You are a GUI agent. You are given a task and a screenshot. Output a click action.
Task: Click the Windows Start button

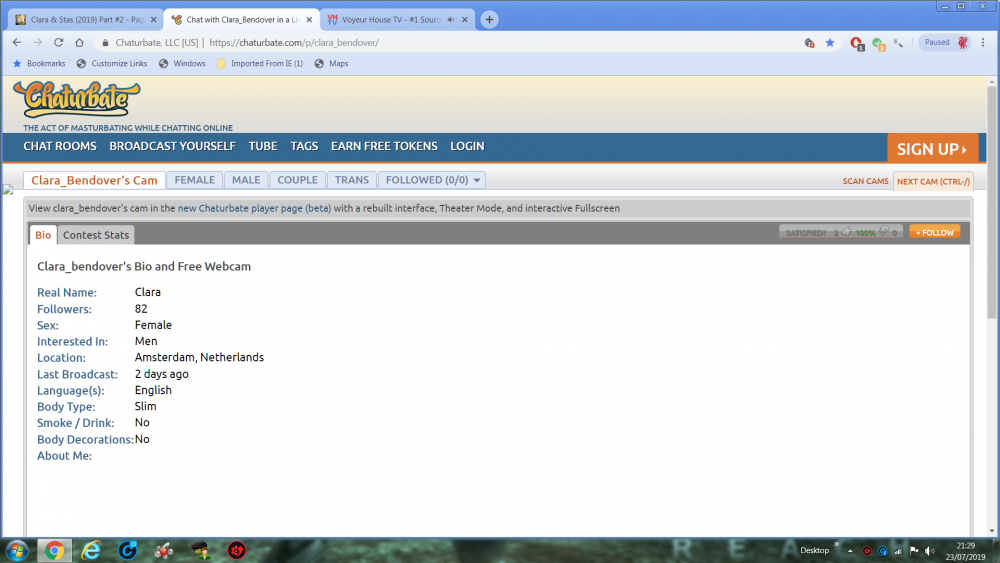tap(17, 550)
